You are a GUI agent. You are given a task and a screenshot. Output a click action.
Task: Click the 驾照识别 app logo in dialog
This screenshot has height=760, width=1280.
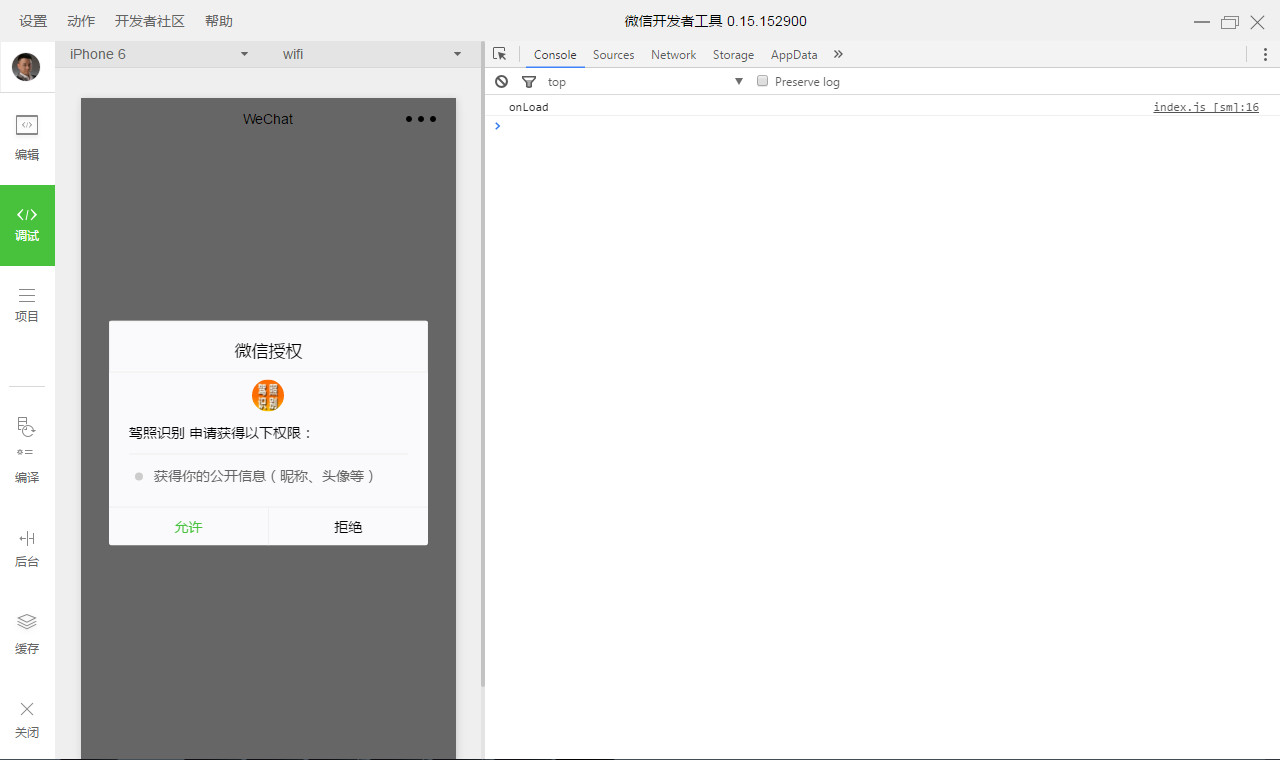pyautogui.click(x=268, y=395)
